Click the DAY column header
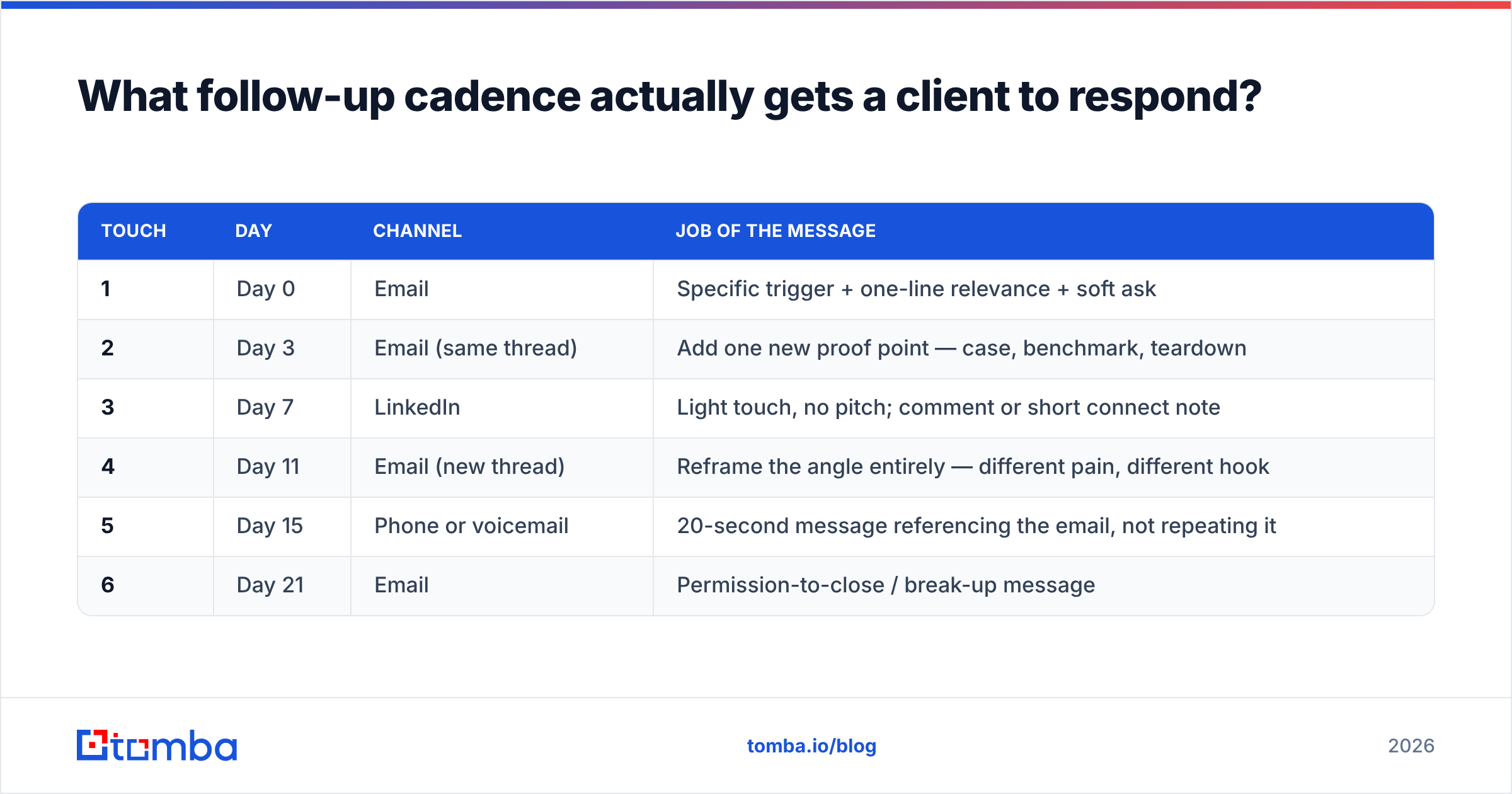This screenshot has height=794, width=1512. click(253, 231)
